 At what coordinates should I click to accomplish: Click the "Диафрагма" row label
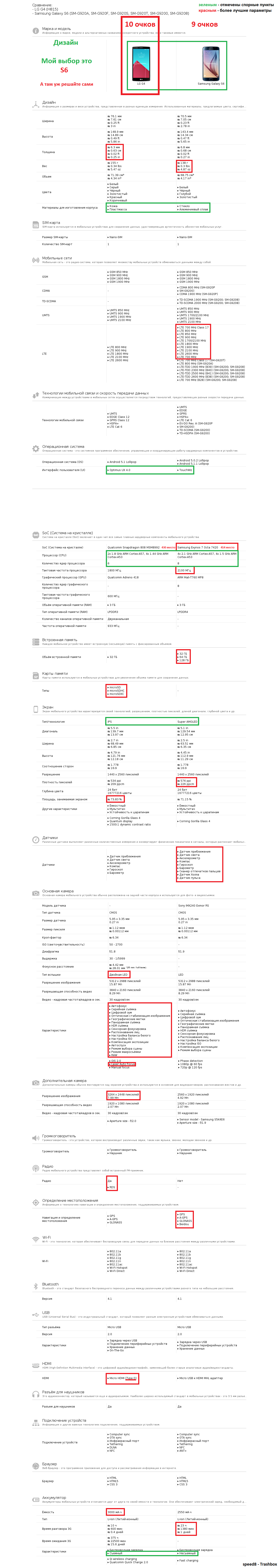pyautogui.click(x=50, y=951)
